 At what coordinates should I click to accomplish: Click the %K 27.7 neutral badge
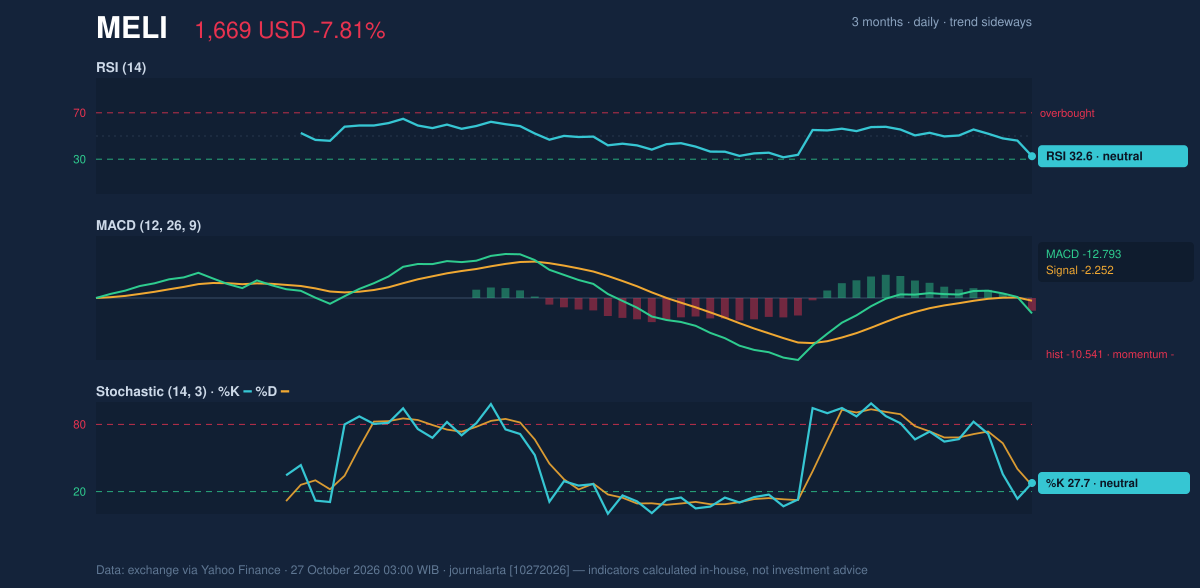pos(1113,483)
